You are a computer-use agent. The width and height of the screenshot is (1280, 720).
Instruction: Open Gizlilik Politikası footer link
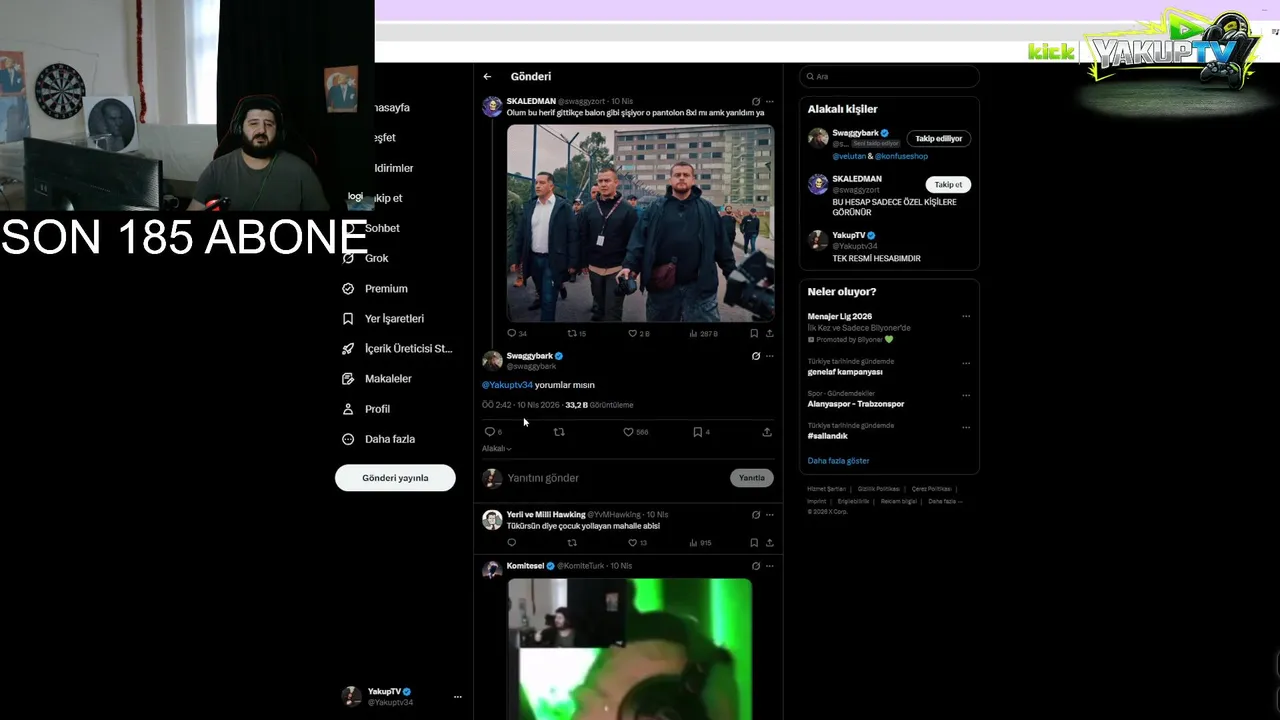879,489
